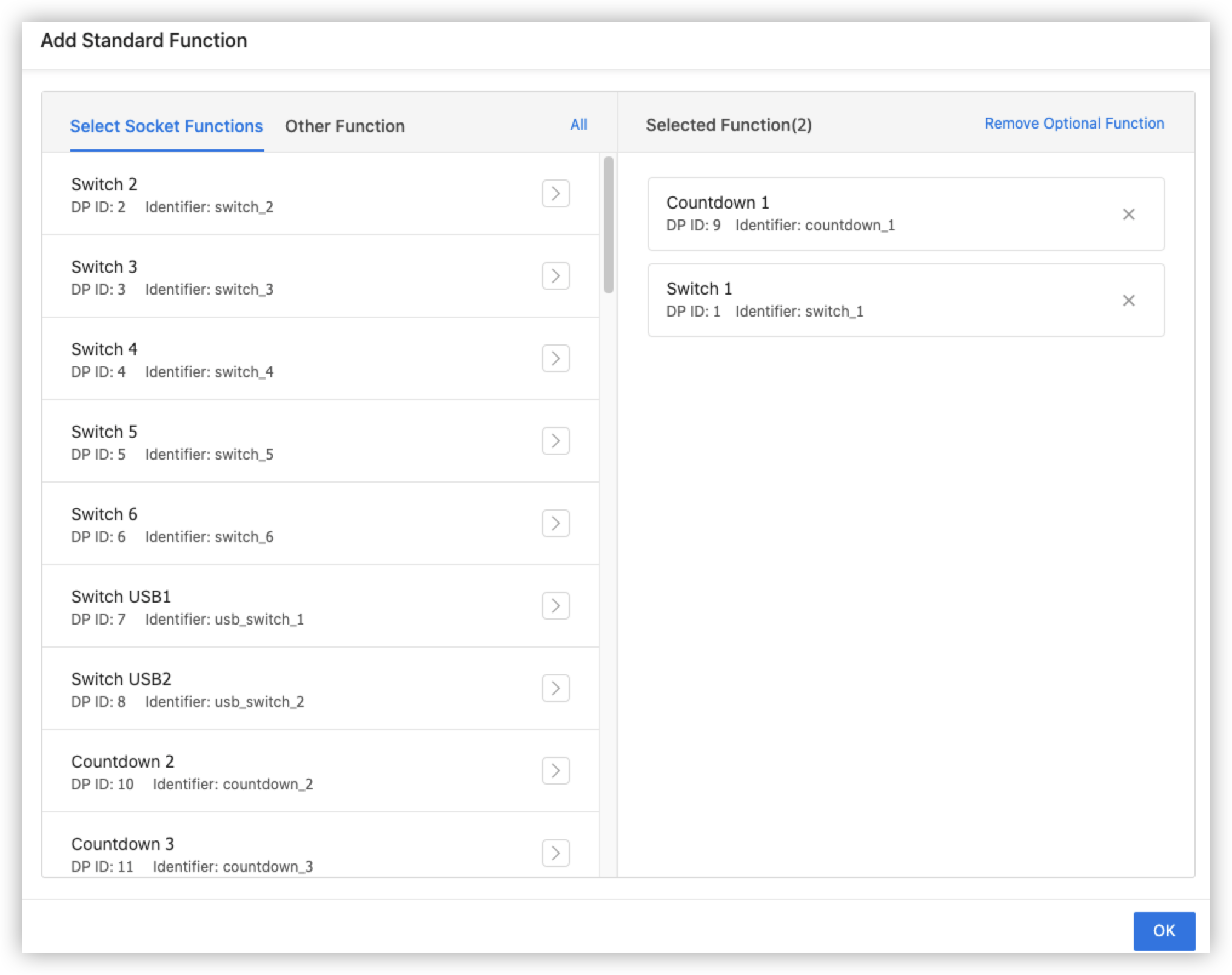The height and width of the screenshot is (975, 1232).
Task: Click the expand arrow for Switch 4
Action: [x=556, y=359]
